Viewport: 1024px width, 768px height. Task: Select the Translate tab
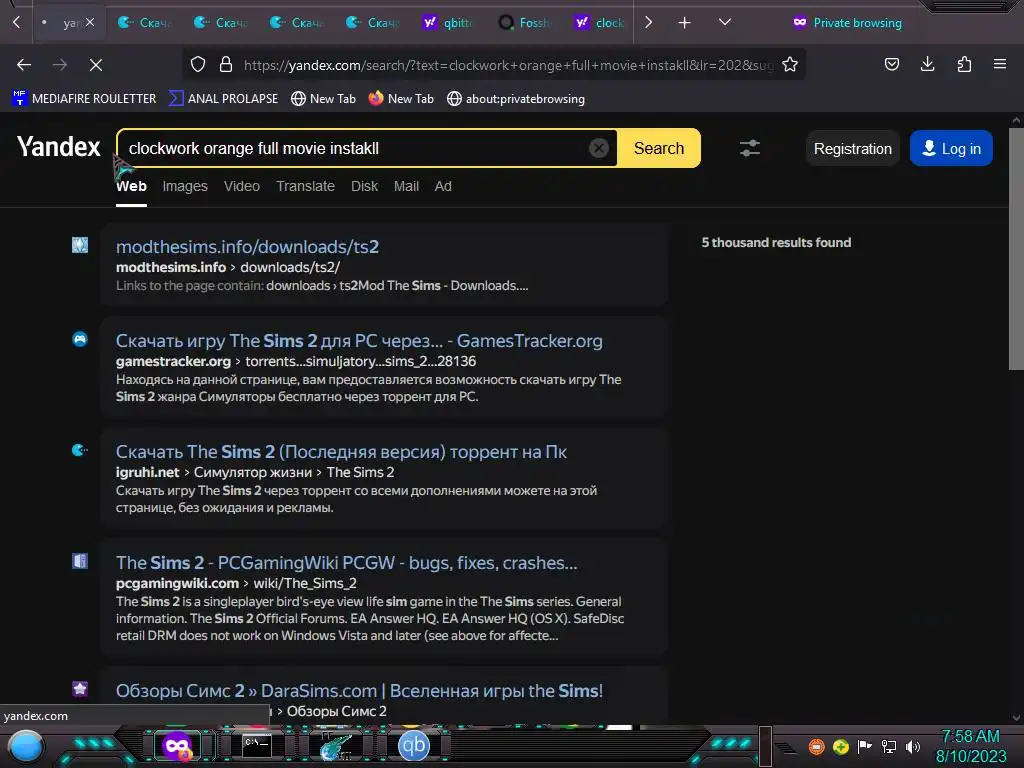point(305,187)
